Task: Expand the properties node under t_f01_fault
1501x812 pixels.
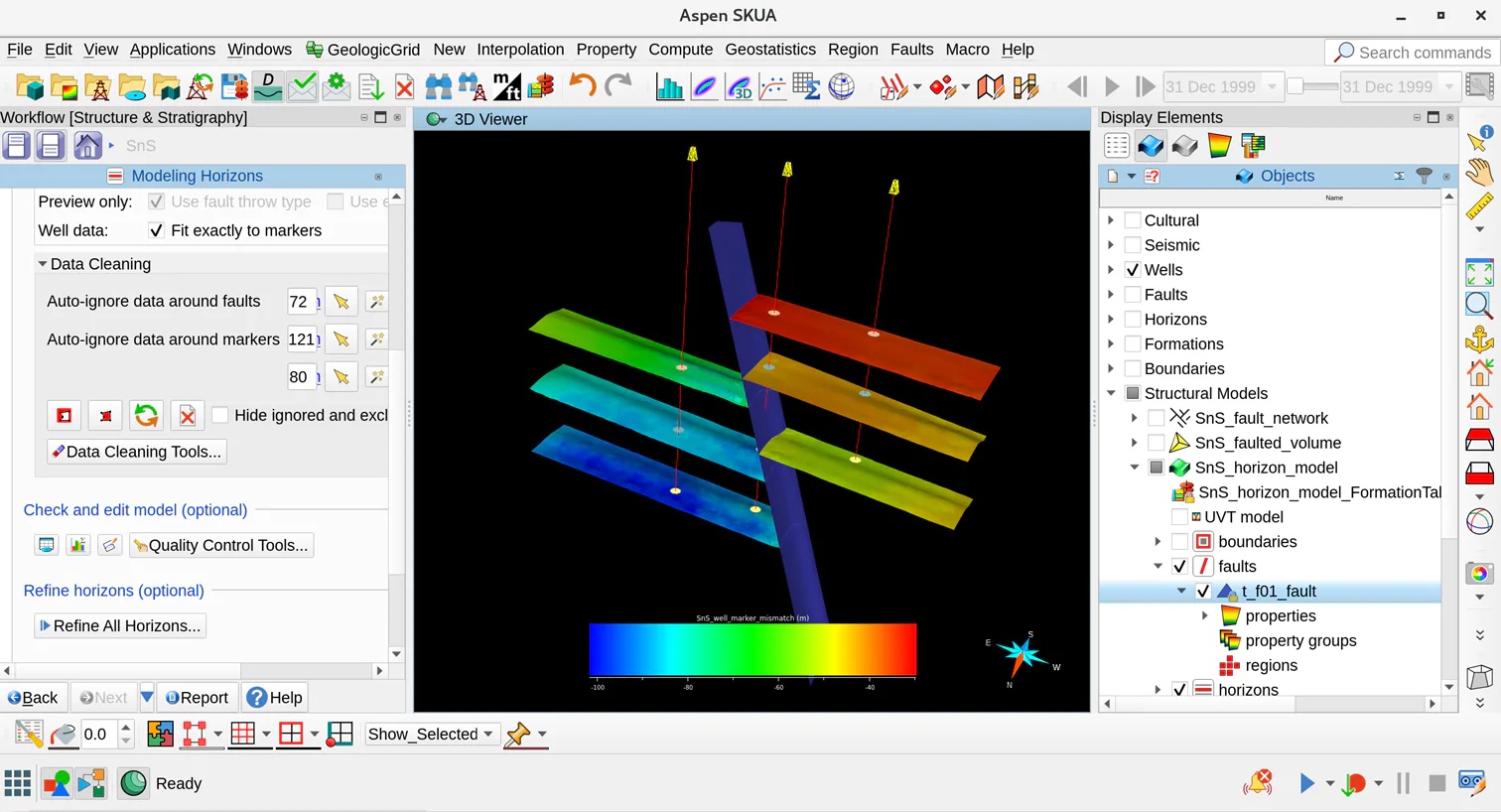Action: 1205,615
